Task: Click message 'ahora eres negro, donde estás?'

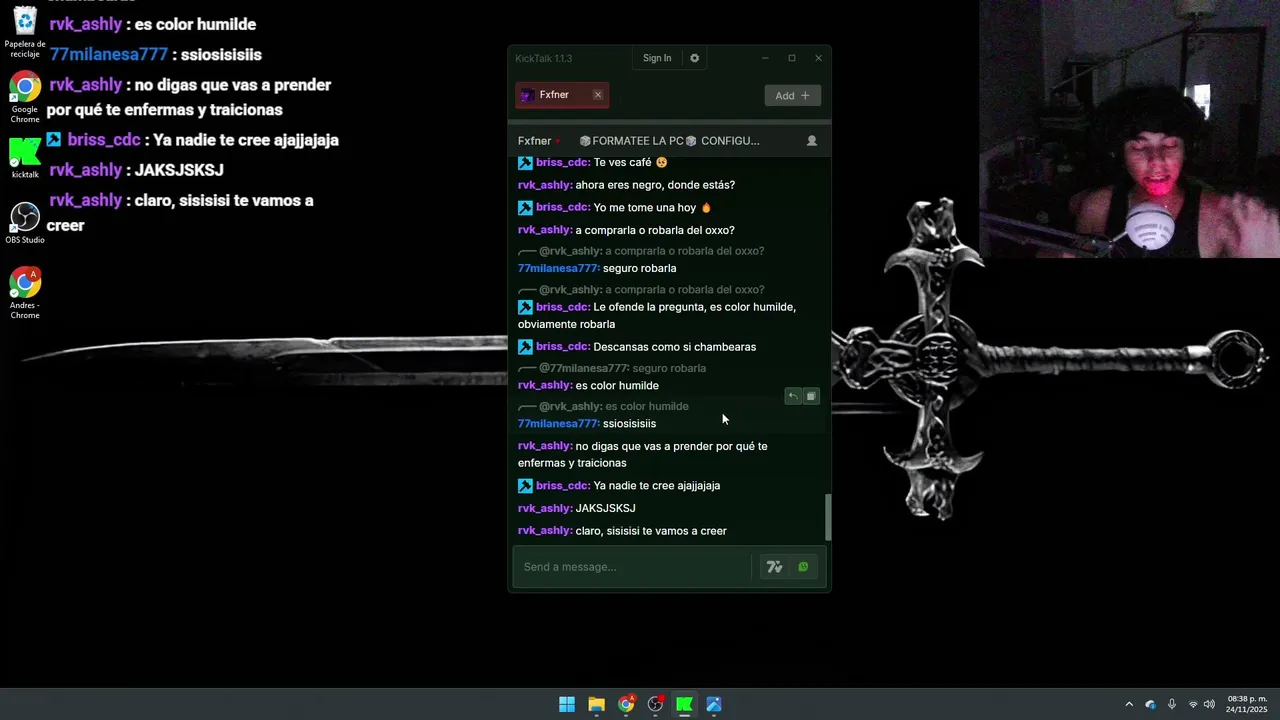Action: (x=655, y=185)
